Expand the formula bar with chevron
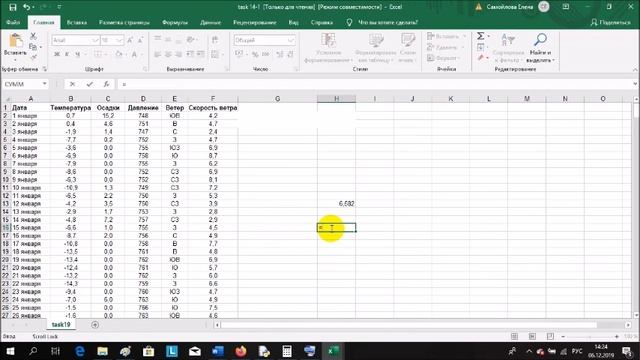The height and width of the screenshot is (360, 640). pos(635,84)
